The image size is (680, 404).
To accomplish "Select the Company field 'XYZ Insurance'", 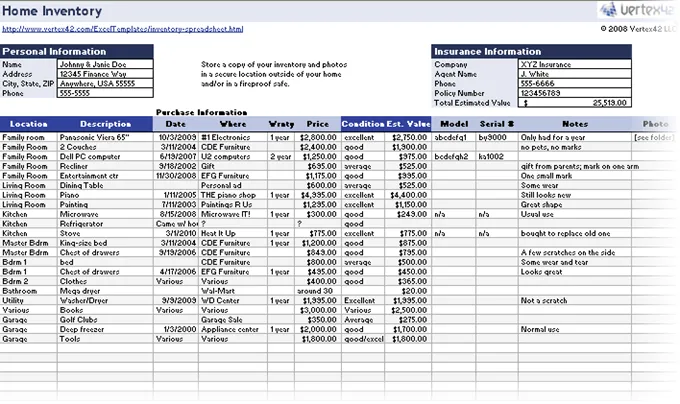I will tap(575, 64).
